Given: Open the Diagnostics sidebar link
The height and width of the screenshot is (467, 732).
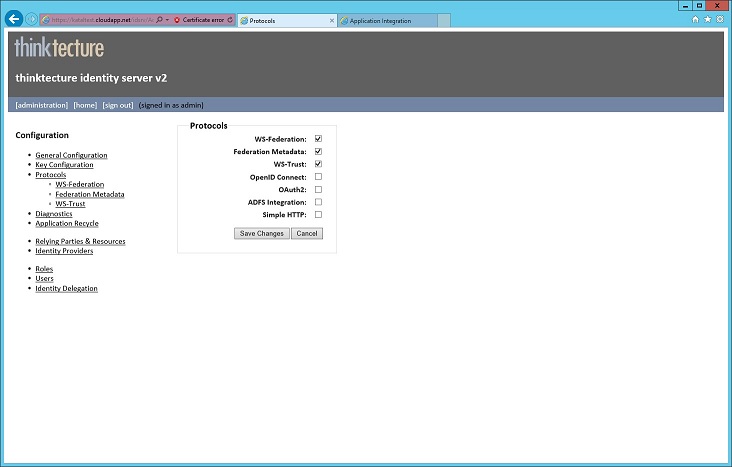Looking at the screenshot, I should 54,213.
